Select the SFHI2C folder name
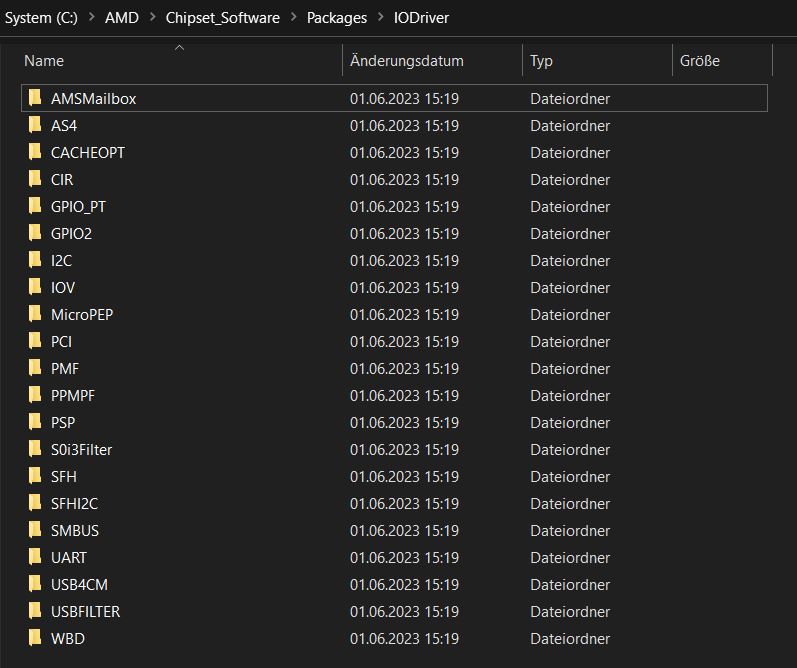This screenshot has height=668, width=797. [x=74, y=503]
